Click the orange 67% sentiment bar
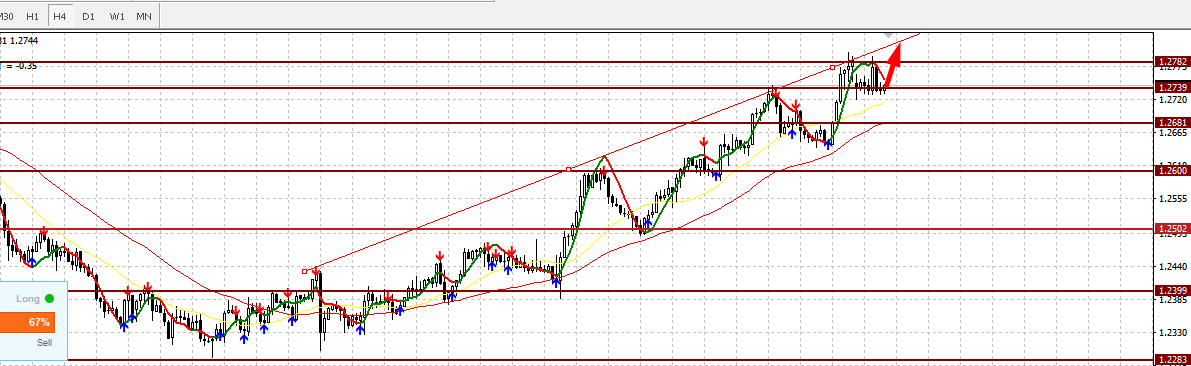This screenshot has height=366, width=1191. (x=27, y=322)
